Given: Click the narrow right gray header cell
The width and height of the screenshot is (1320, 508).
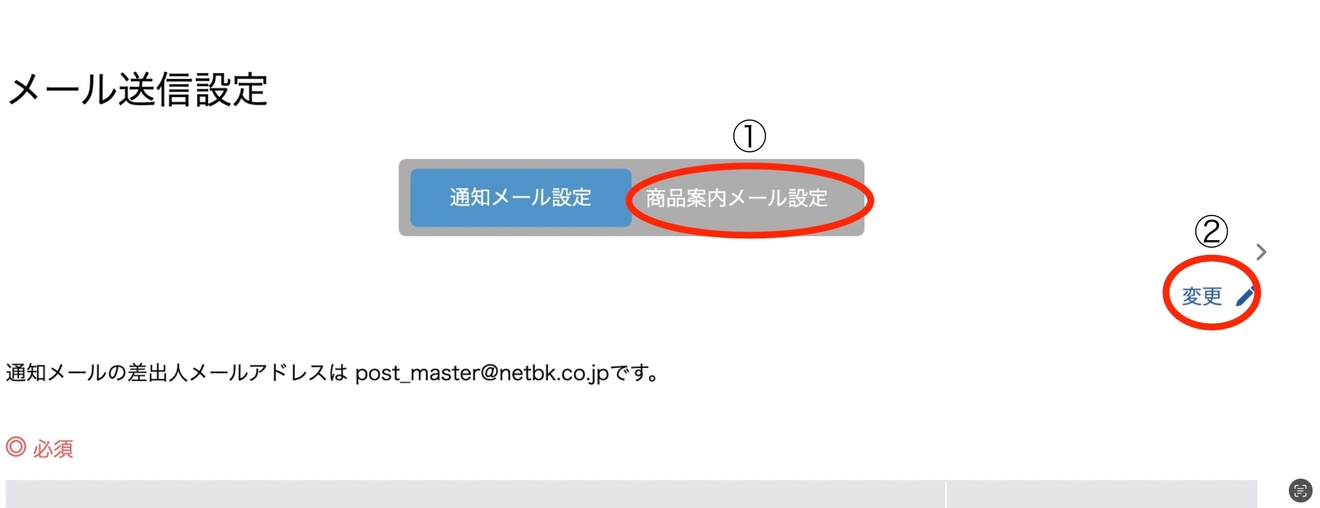Looking at the screenshot, I should point(1102,494).
